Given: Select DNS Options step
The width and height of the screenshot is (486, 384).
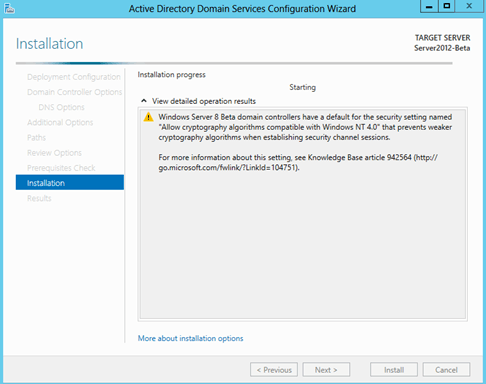Looking at the screenshot, I should tap(61, 107).
